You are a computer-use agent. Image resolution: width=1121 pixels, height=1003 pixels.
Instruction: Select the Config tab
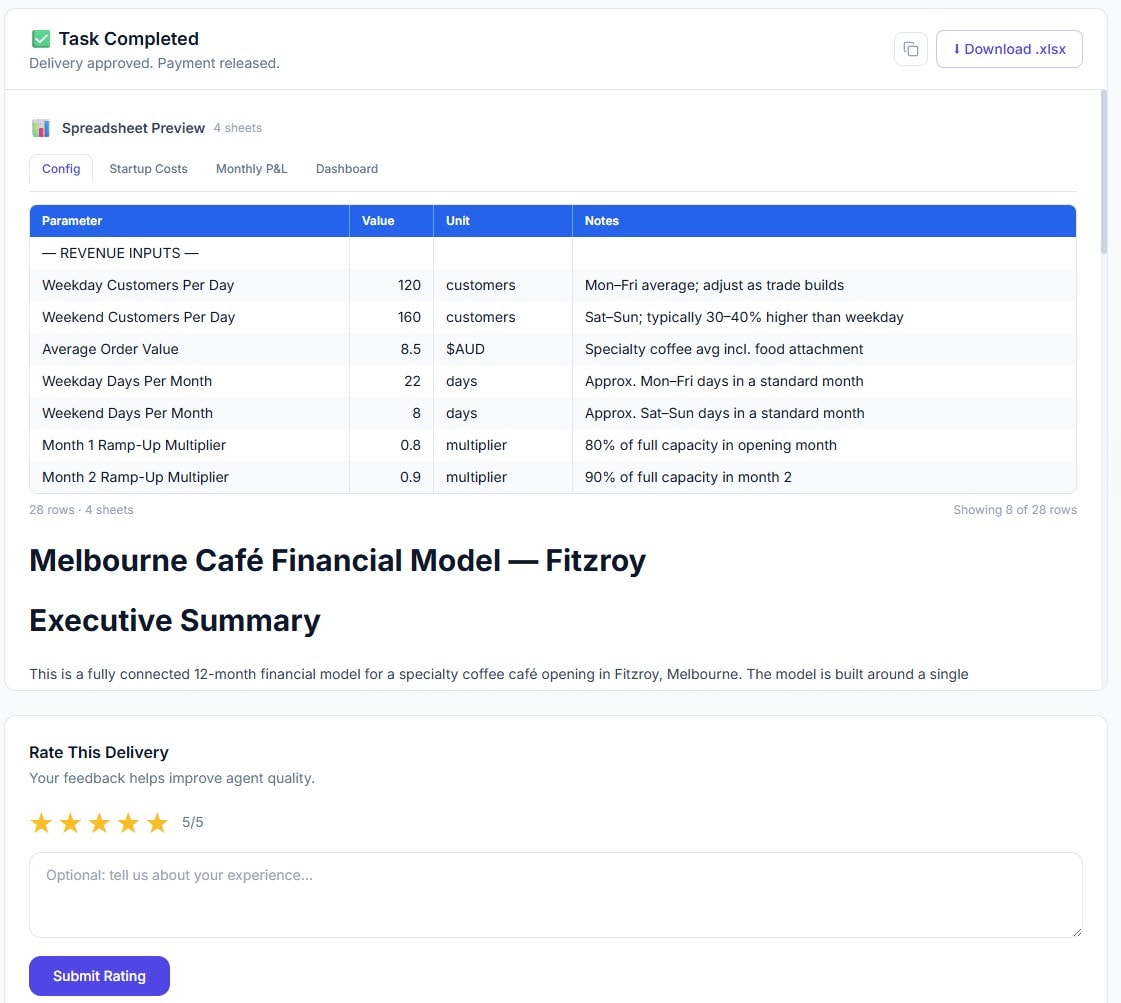coord(60,169)
